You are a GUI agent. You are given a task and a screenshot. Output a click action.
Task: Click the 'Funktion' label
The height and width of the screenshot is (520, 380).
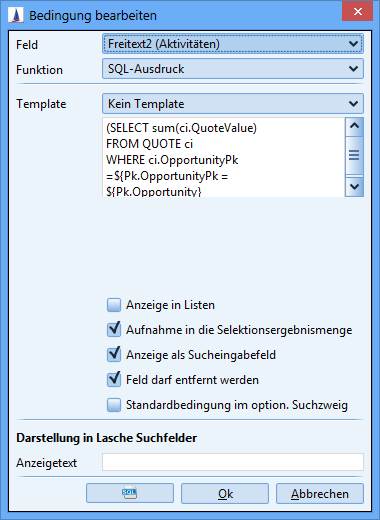39,70
